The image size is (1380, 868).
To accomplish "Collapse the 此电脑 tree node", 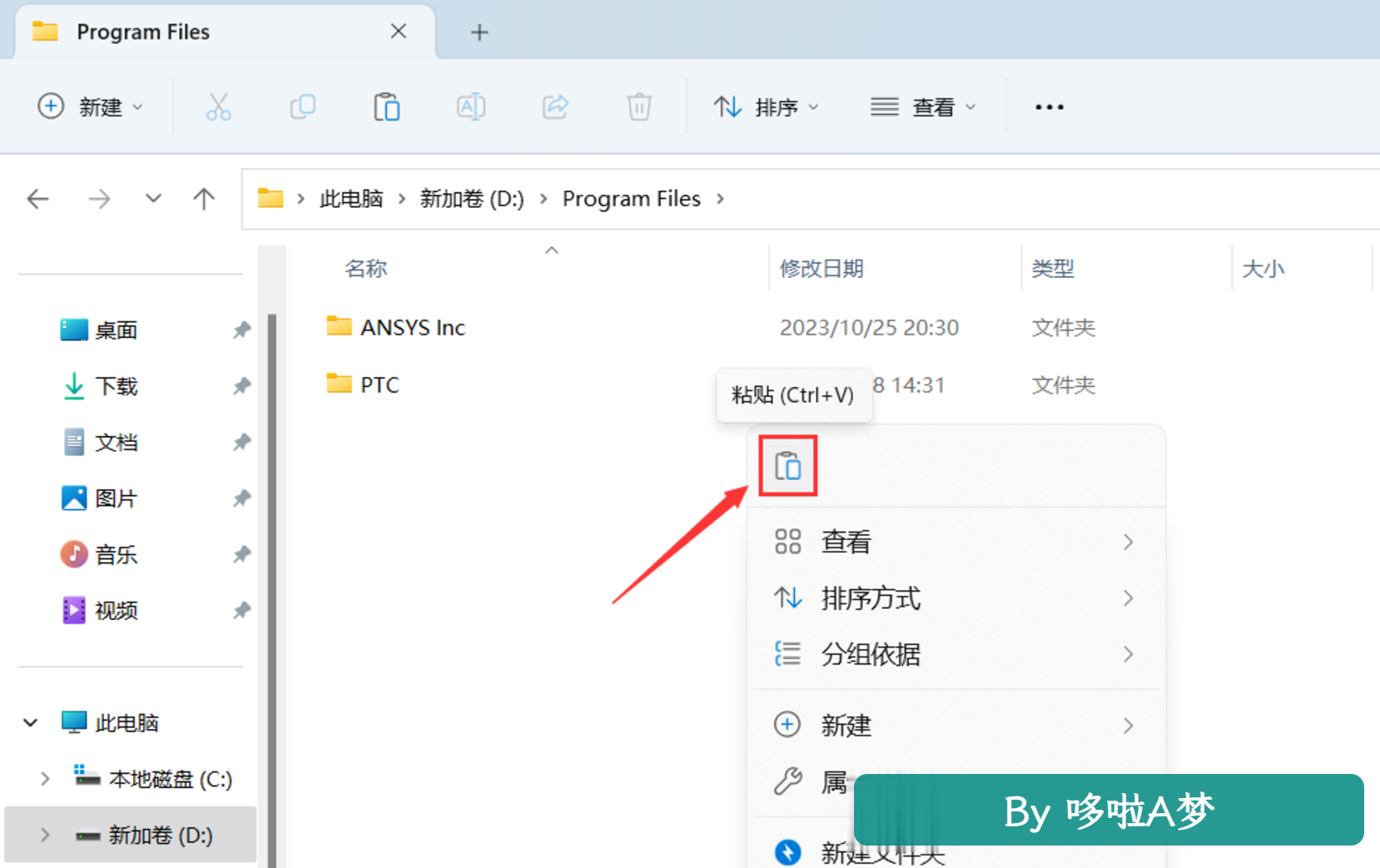I will (31, 722).
